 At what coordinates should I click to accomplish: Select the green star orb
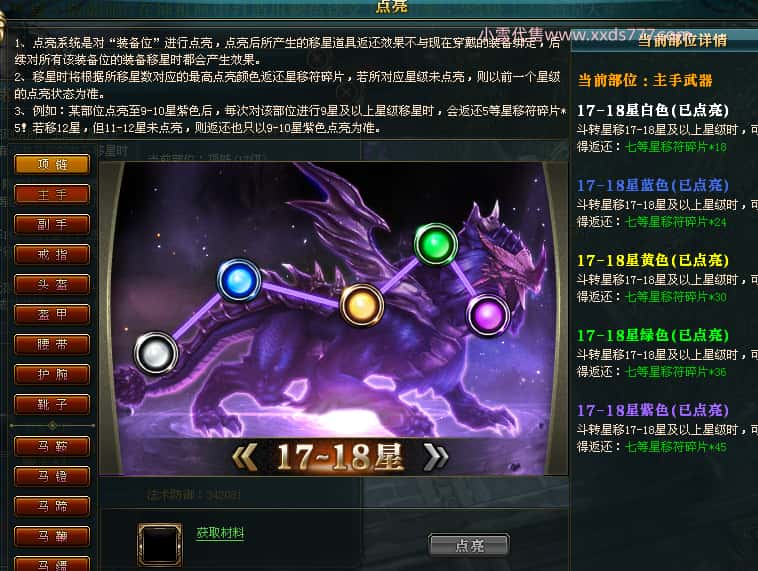click(x=436, y=244)
